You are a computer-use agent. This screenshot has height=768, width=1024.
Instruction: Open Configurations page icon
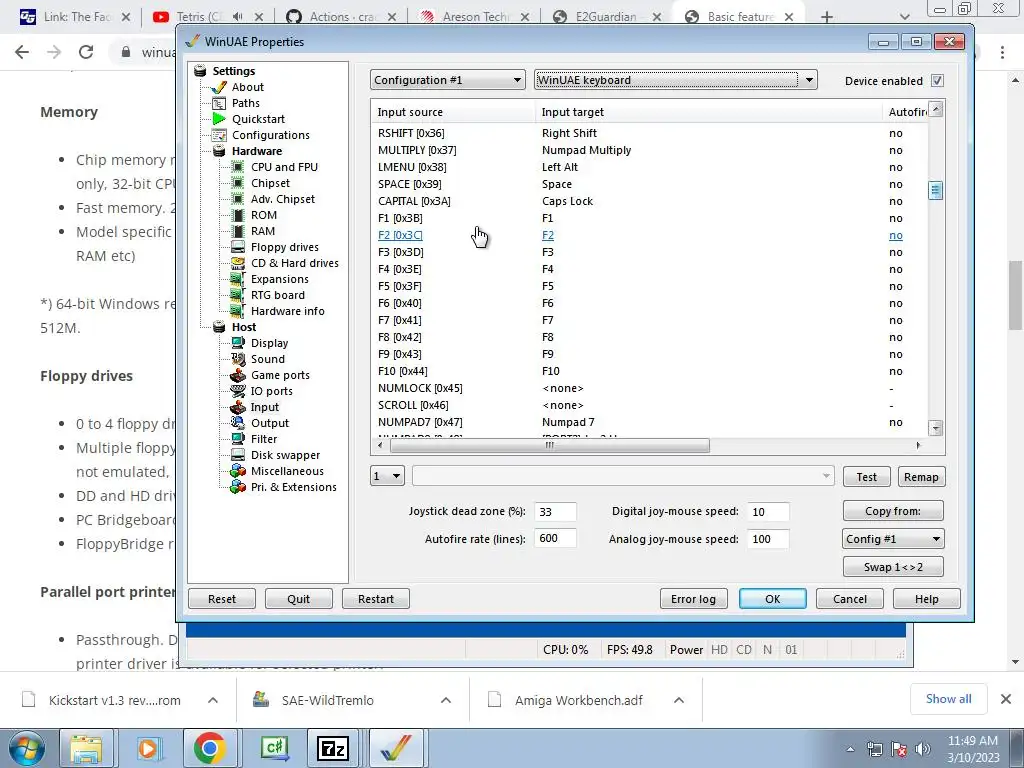click(219, 135)
